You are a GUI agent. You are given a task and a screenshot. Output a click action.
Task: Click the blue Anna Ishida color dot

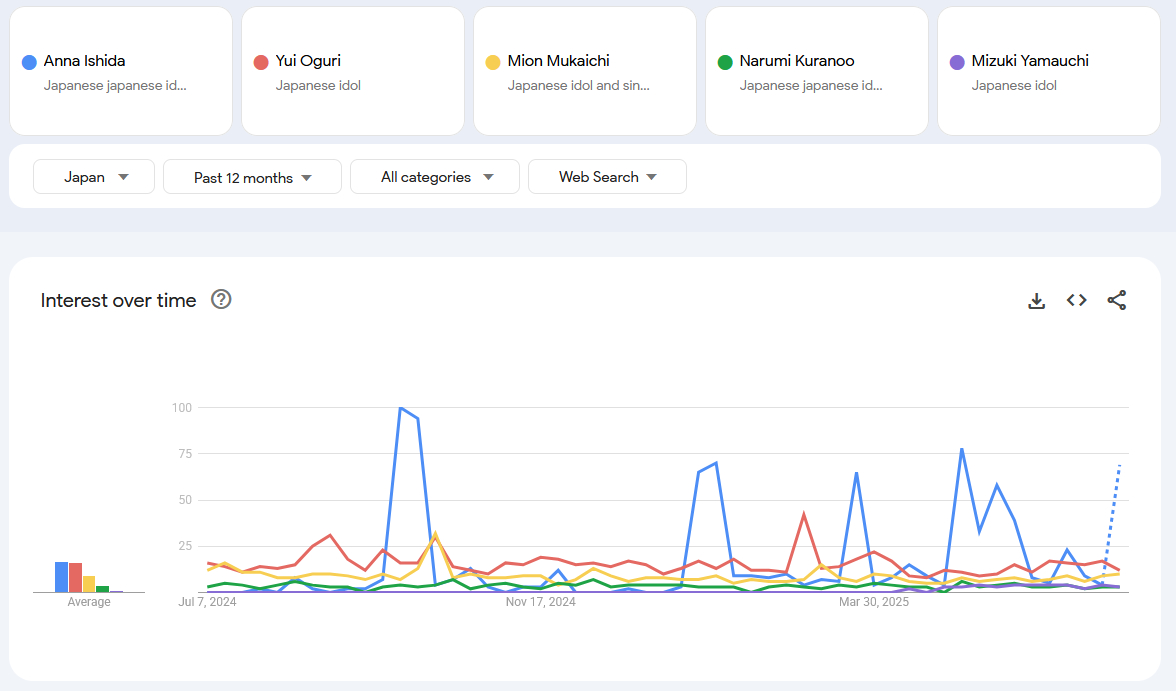pyautogui.click(x=29, y=62)
